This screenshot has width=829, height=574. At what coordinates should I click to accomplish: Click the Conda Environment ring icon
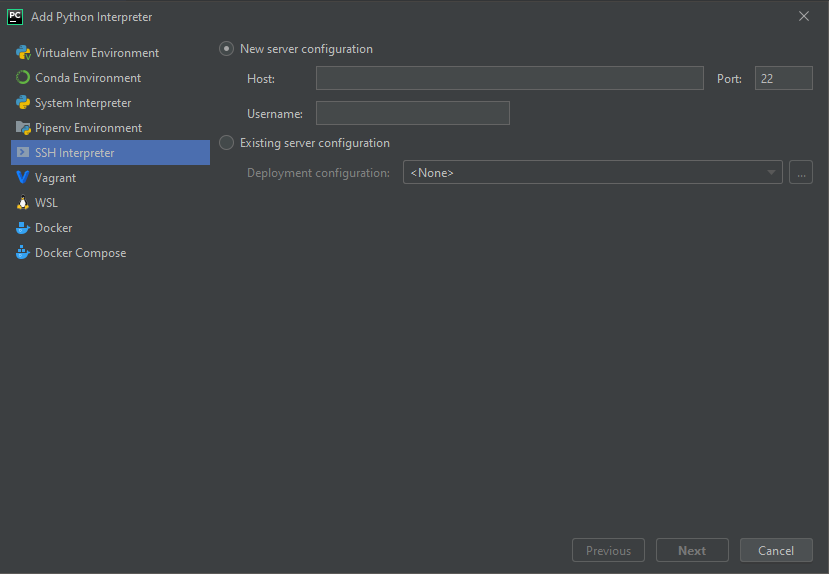pyautogui.click(x=23, y=78)
